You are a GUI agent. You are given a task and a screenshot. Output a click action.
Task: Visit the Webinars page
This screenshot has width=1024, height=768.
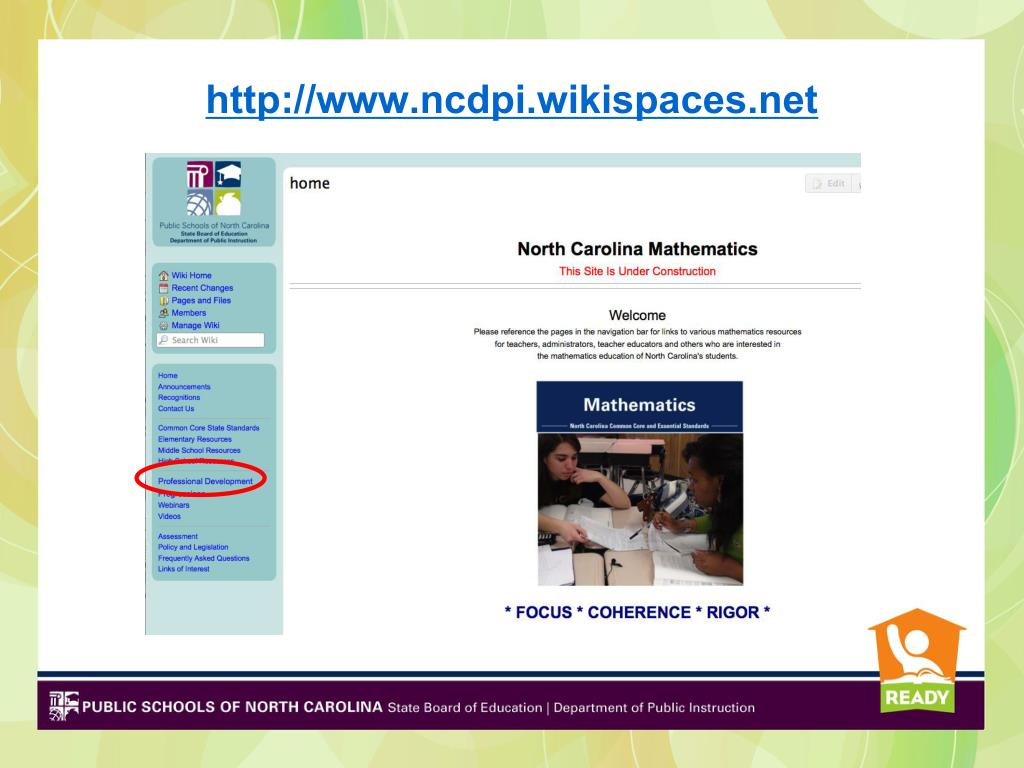pyautogui.click(x=173, y=505)
